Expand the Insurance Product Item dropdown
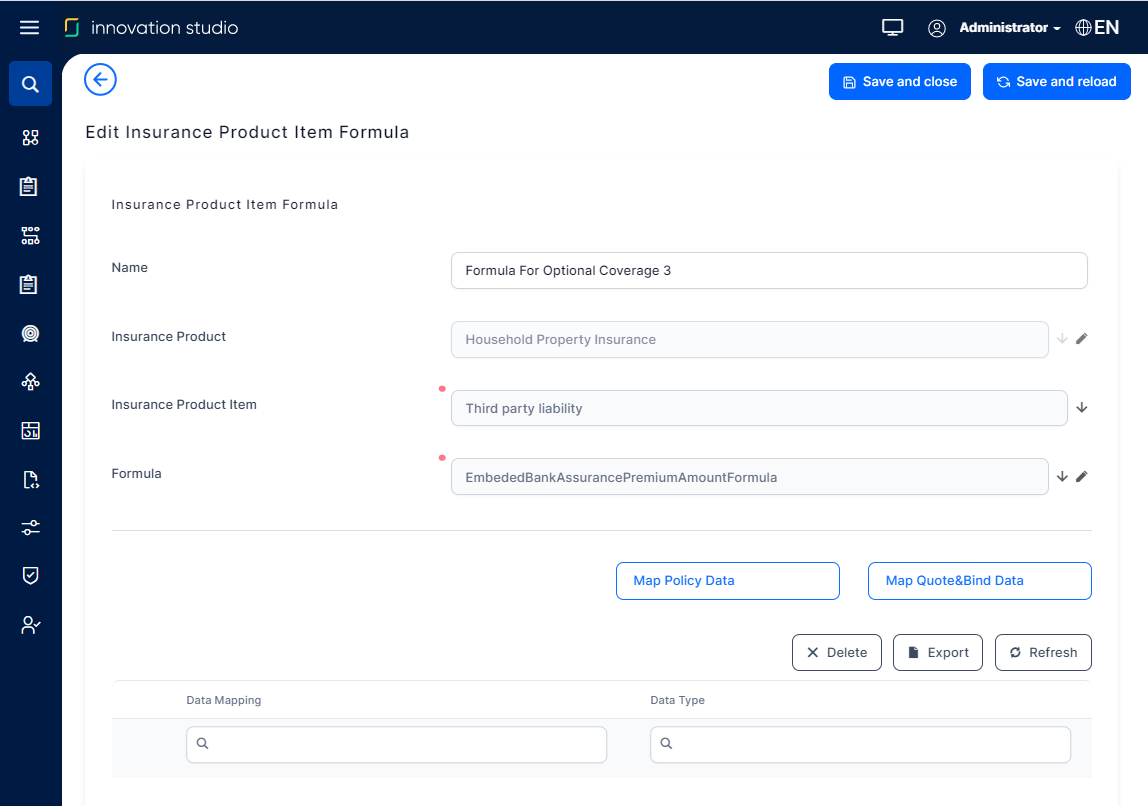 [1081, 408]
